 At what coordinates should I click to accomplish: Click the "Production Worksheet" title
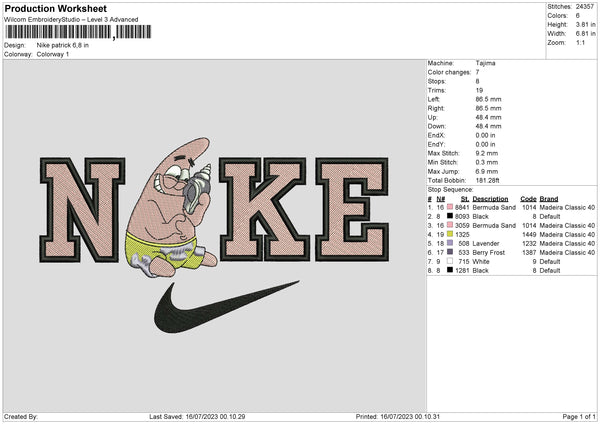coord(55,8)
